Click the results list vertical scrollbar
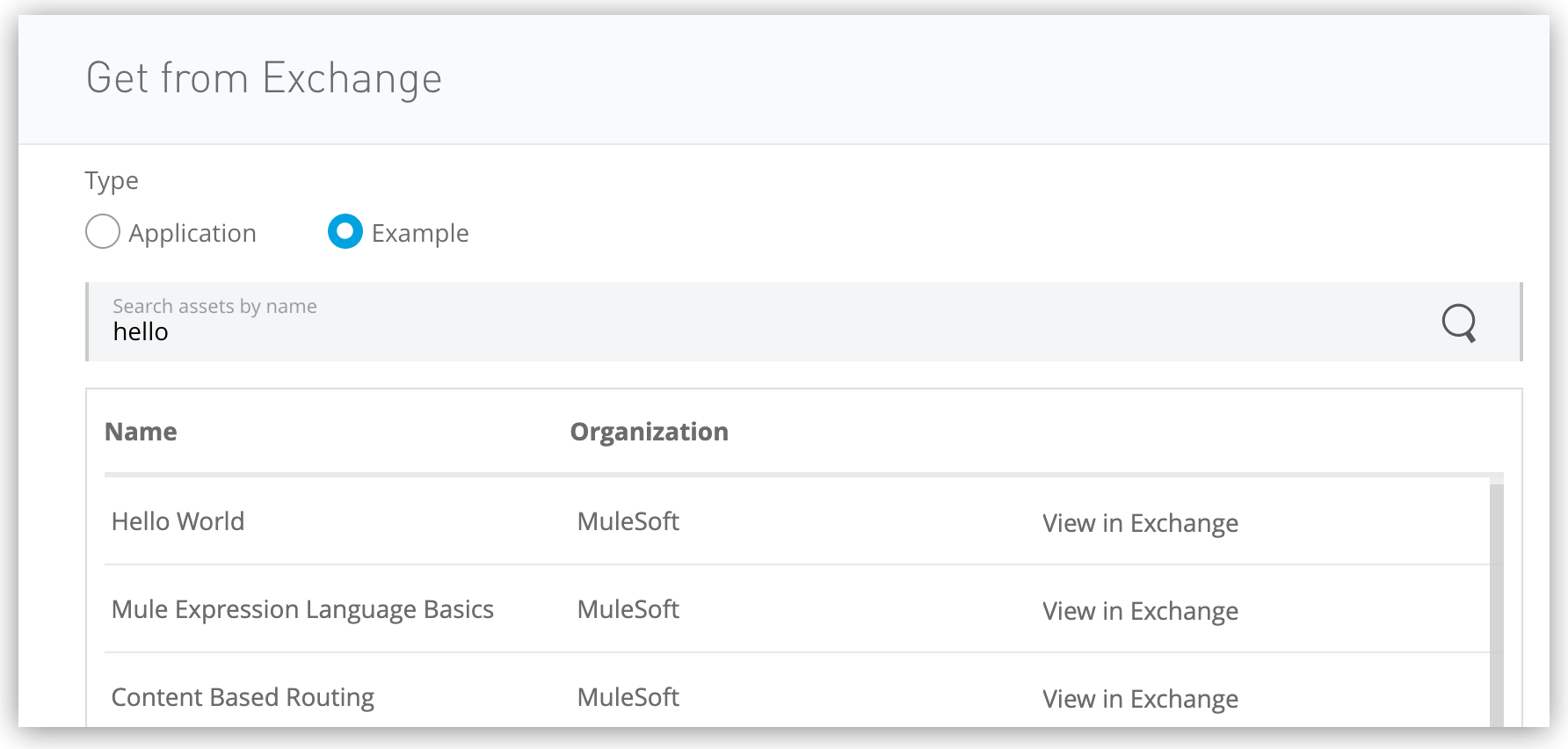Viewport: 1568px width, 749px height. (1496, 607)
